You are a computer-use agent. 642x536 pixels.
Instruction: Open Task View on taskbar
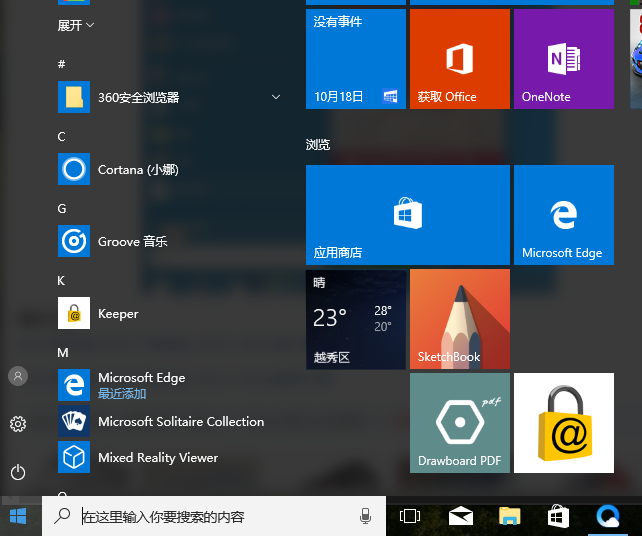(409, 516)
